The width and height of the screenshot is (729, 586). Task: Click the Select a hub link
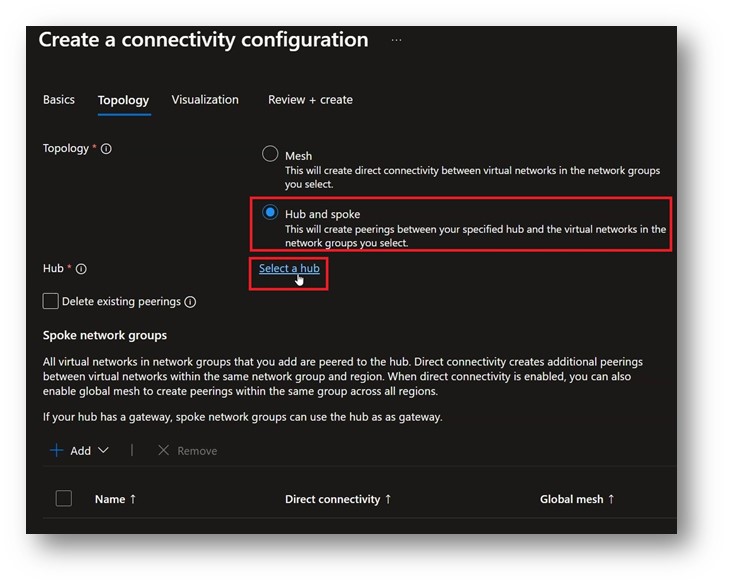289,268
